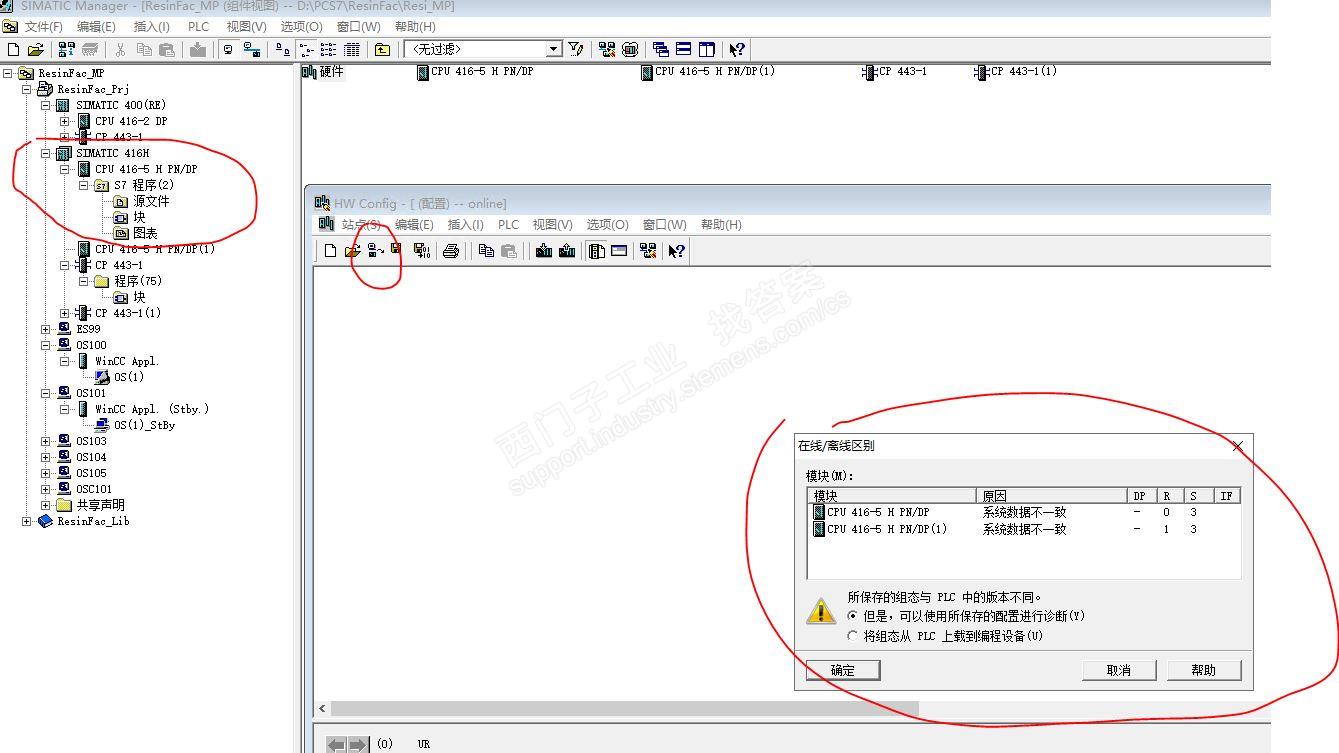The image size is (1339, 753).
Task: Switch to Details list view icon
Action: (x=352, y=49)
